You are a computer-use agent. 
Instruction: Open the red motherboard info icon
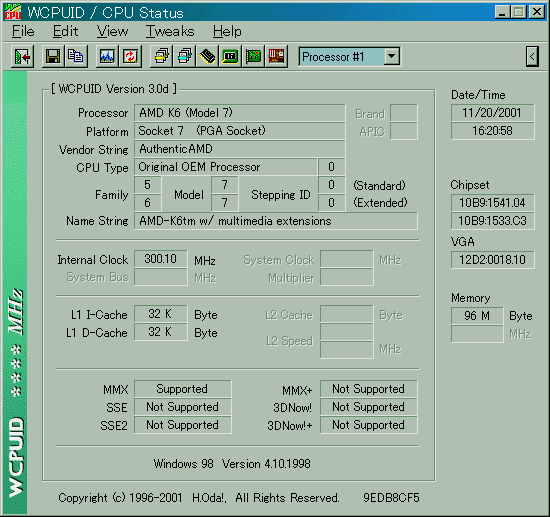[x=276, y=56]
